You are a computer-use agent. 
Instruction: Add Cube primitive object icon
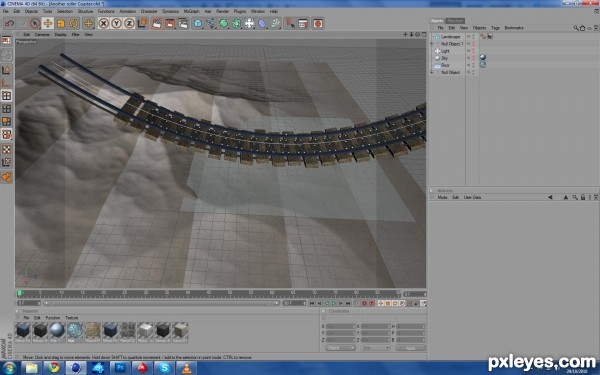197,23
